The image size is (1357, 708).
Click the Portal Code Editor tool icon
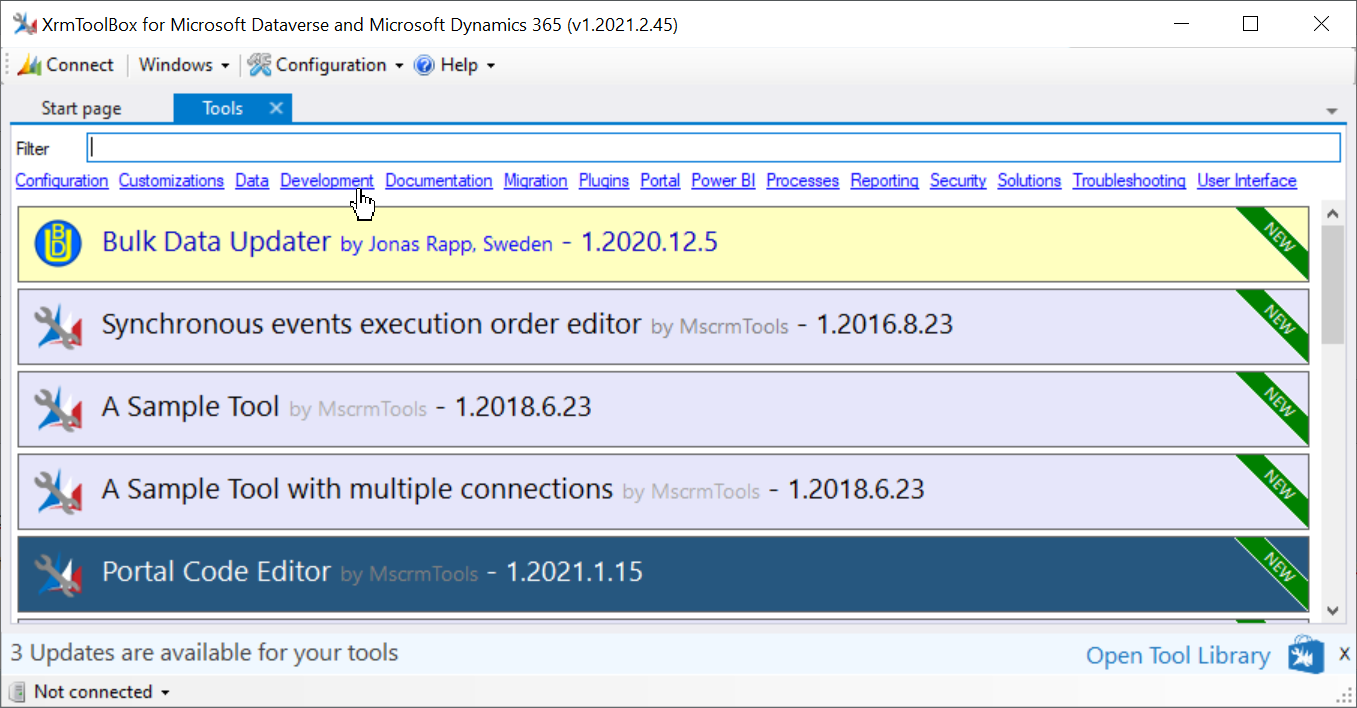[x=58, y=573]
